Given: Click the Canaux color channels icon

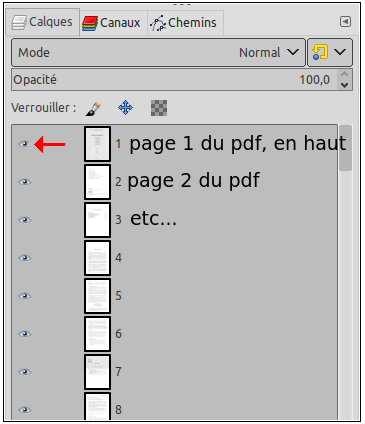Looking at the screenshot, I should point(90,23).
